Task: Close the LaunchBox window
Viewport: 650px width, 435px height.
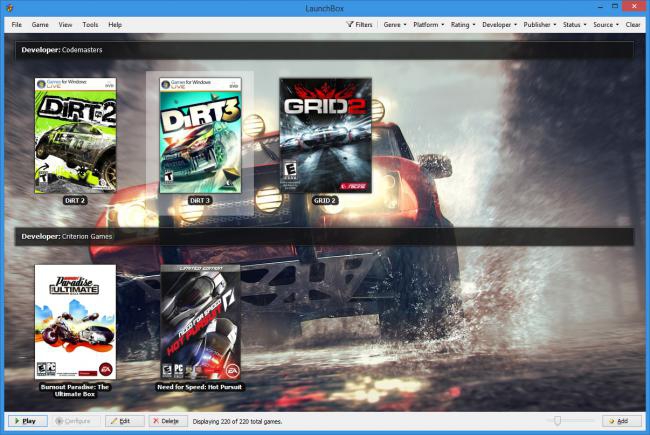Action: pos(635,6)
